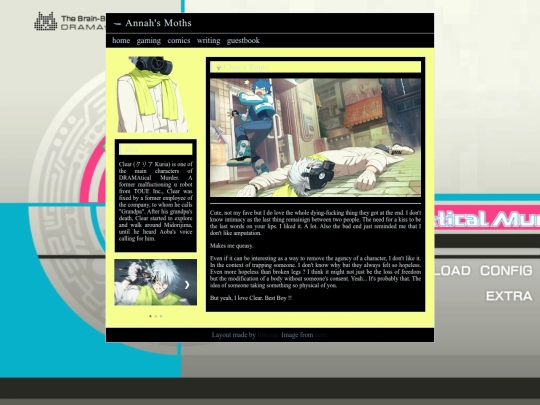Go back with the slideshow's left chevron
The image size is (540, 405).
point(124,284)
